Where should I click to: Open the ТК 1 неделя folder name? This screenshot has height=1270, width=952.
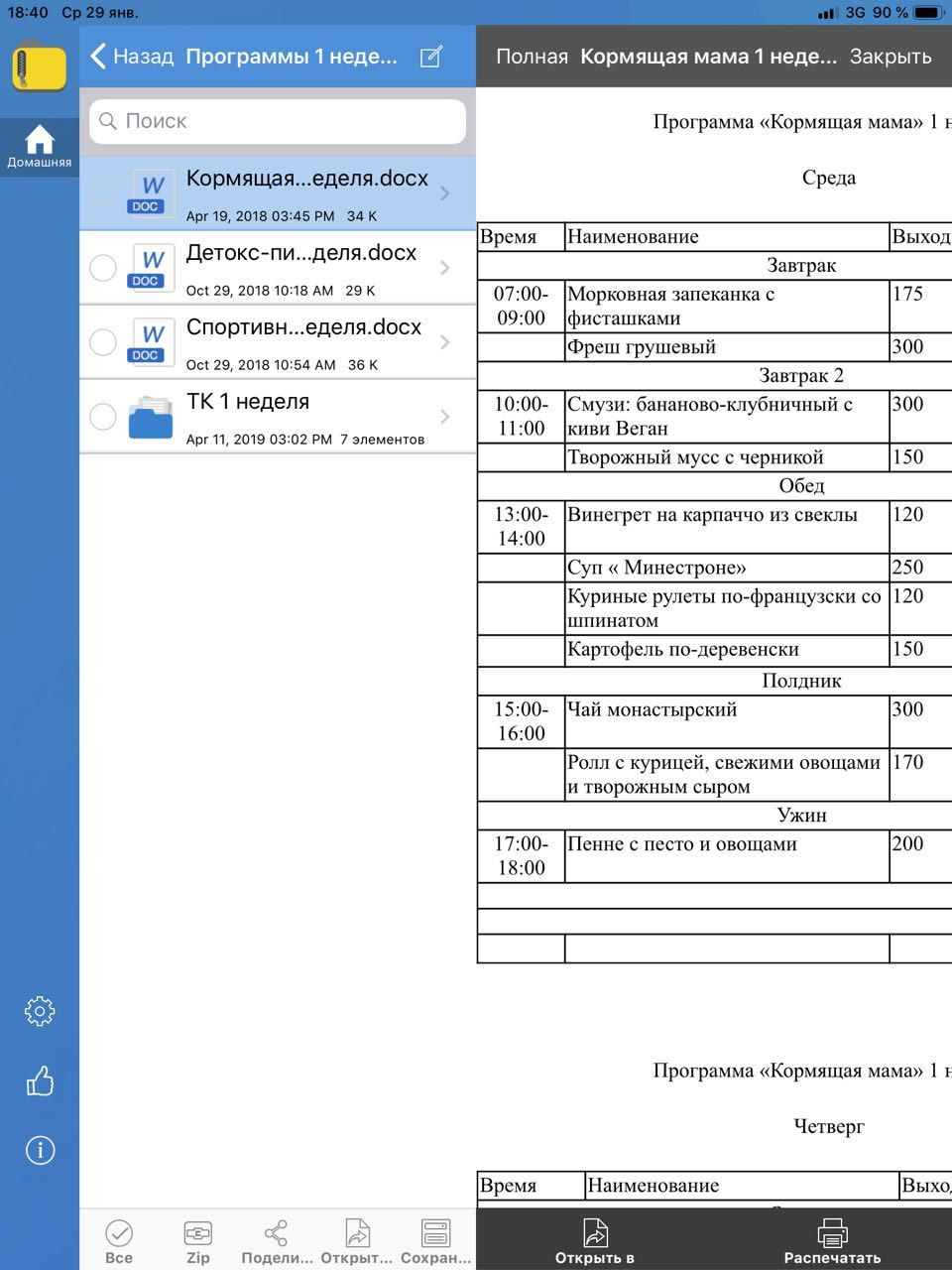(x=248, y=402)
